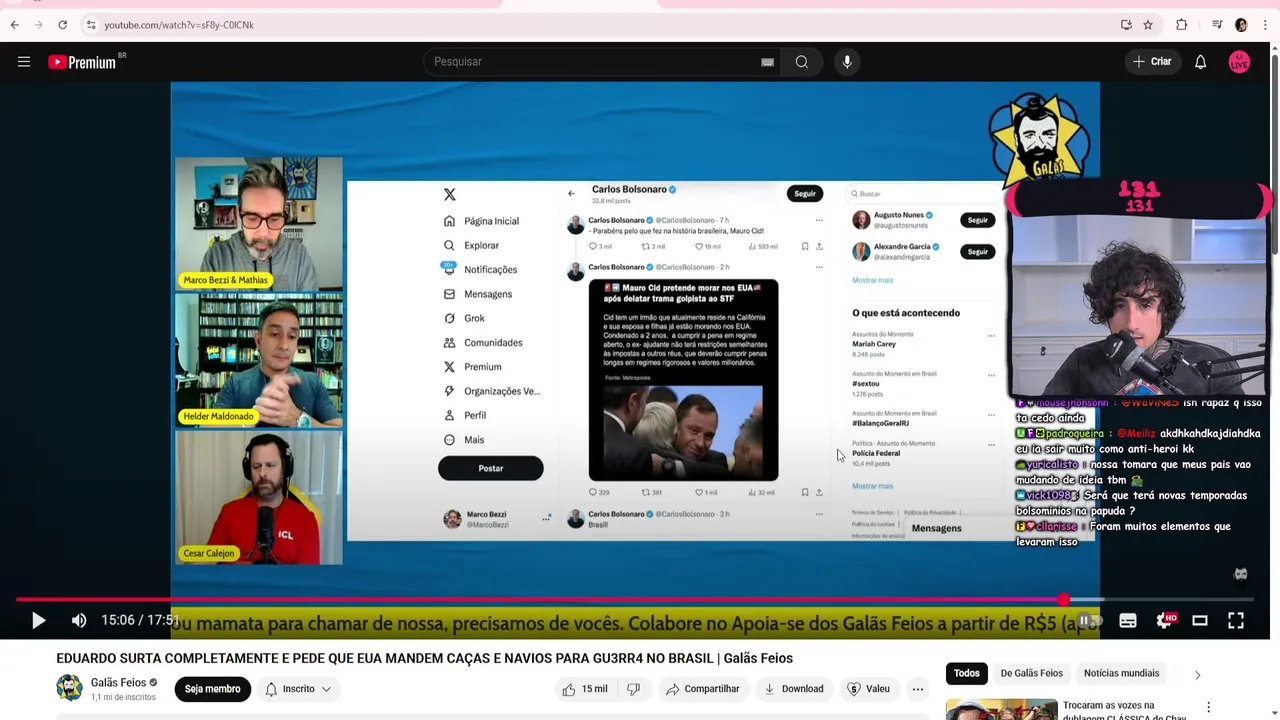Switch to theater mode
The width and height of the screenshot is (1280, 720).
pos(1200,621)
